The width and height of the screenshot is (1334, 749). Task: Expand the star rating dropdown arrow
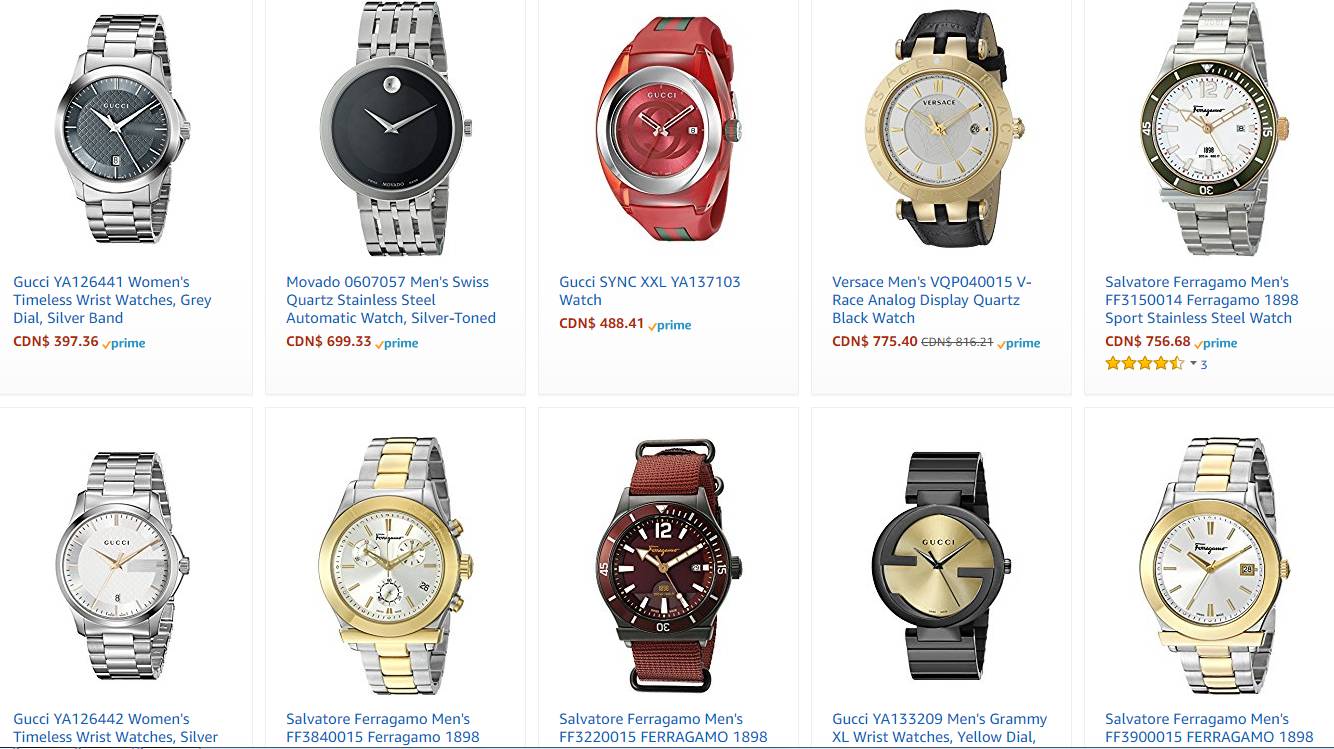[x=1193, y=364]
